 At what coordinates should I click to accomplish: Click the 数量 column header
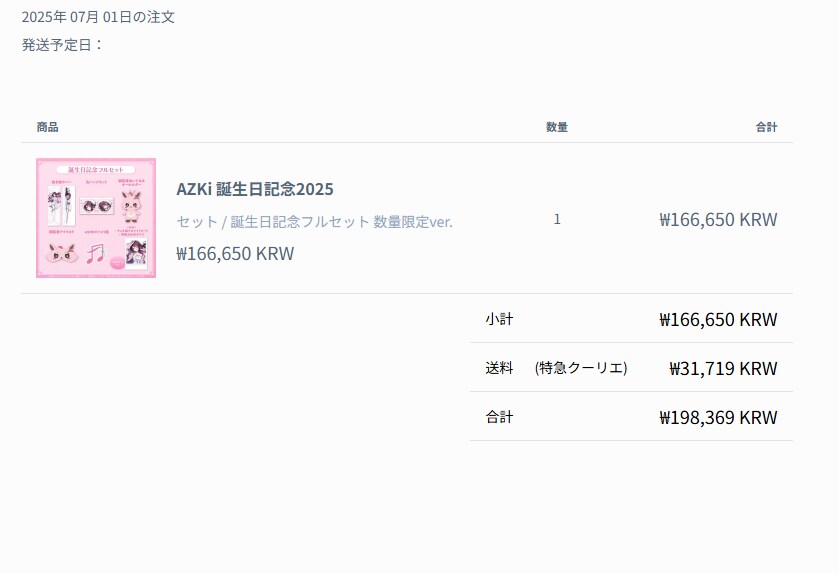pyautogui.click(x=557, y=127)
